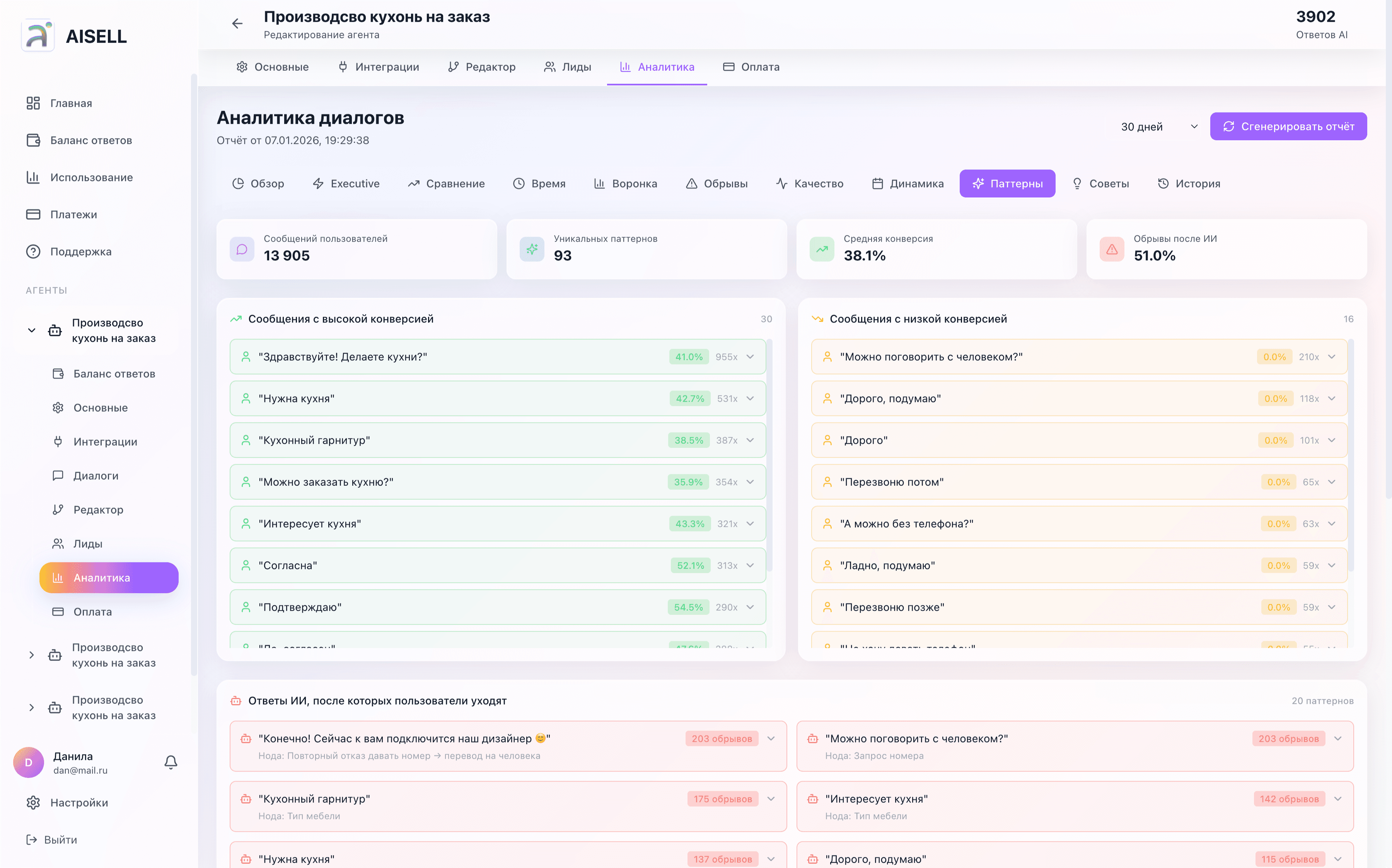
Task: Click the Выйти logout icon
Action: [x=32, y=840]
